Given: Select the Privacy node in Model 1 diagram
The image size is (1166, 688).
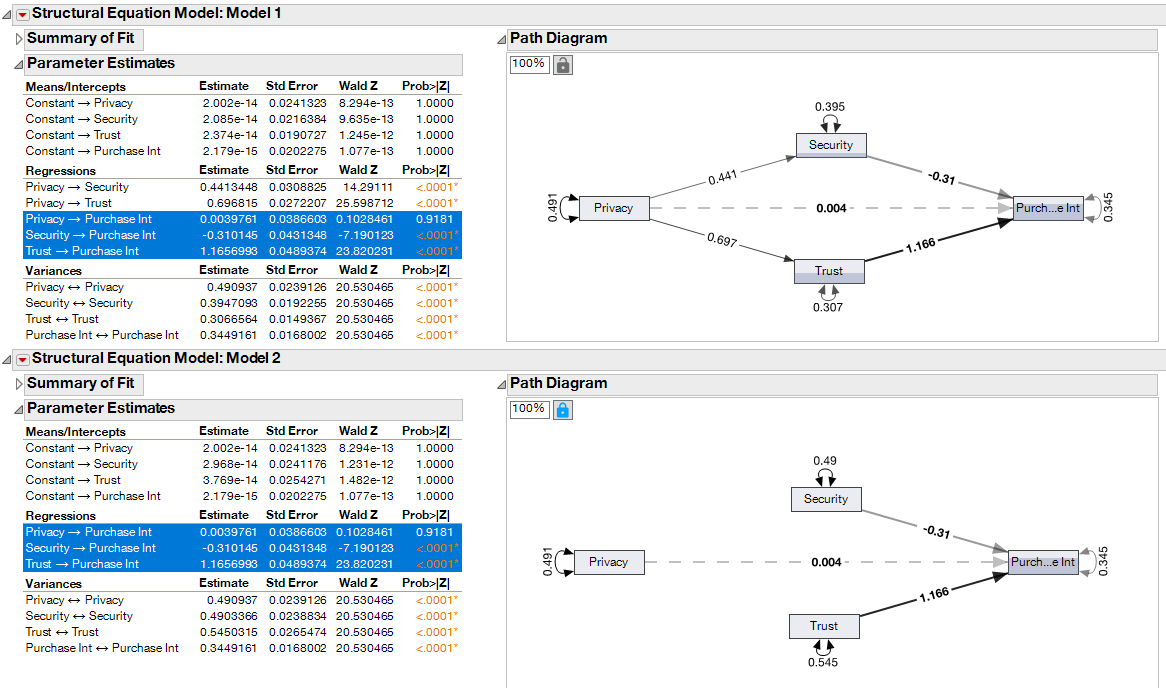Looking at the screenshot, I should point(614,208).
